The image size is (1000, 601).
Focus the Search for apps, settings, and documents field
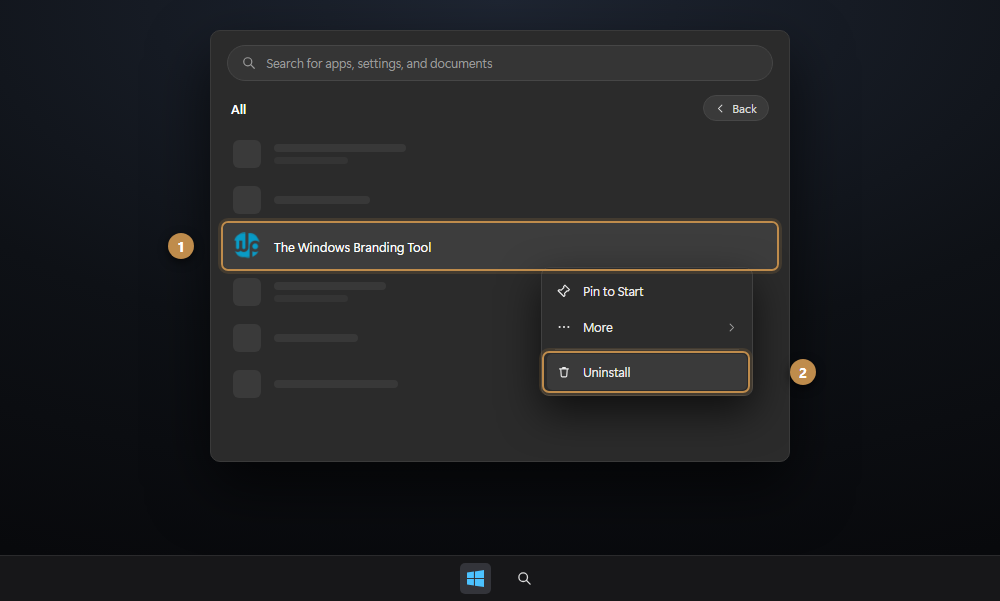point(500,63)
